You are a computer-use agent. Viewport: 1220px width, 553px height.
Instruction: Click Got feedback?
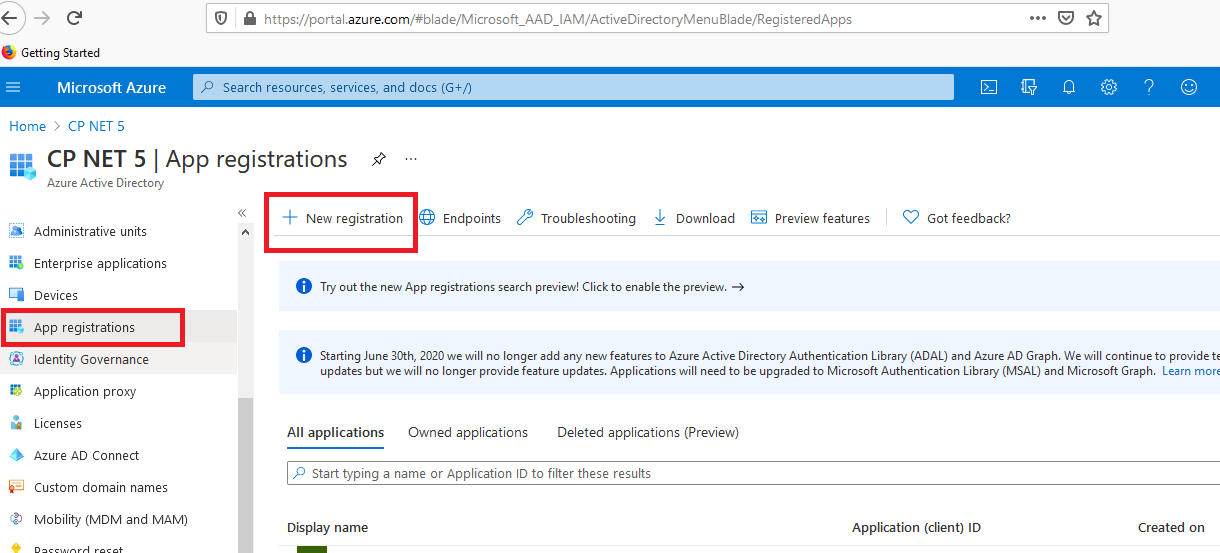pos(956,218)
